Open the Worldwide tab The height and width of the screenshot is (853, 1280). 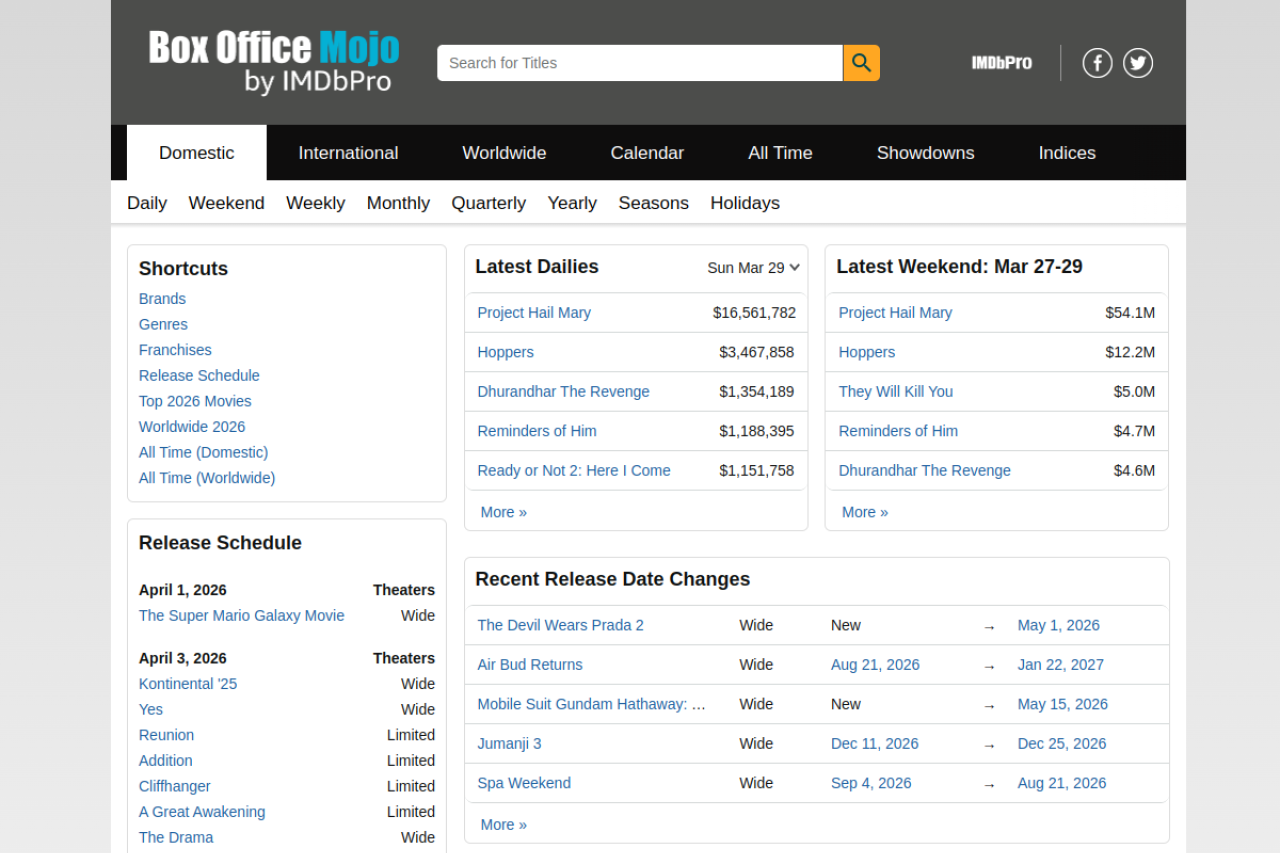tap(504, 153)
